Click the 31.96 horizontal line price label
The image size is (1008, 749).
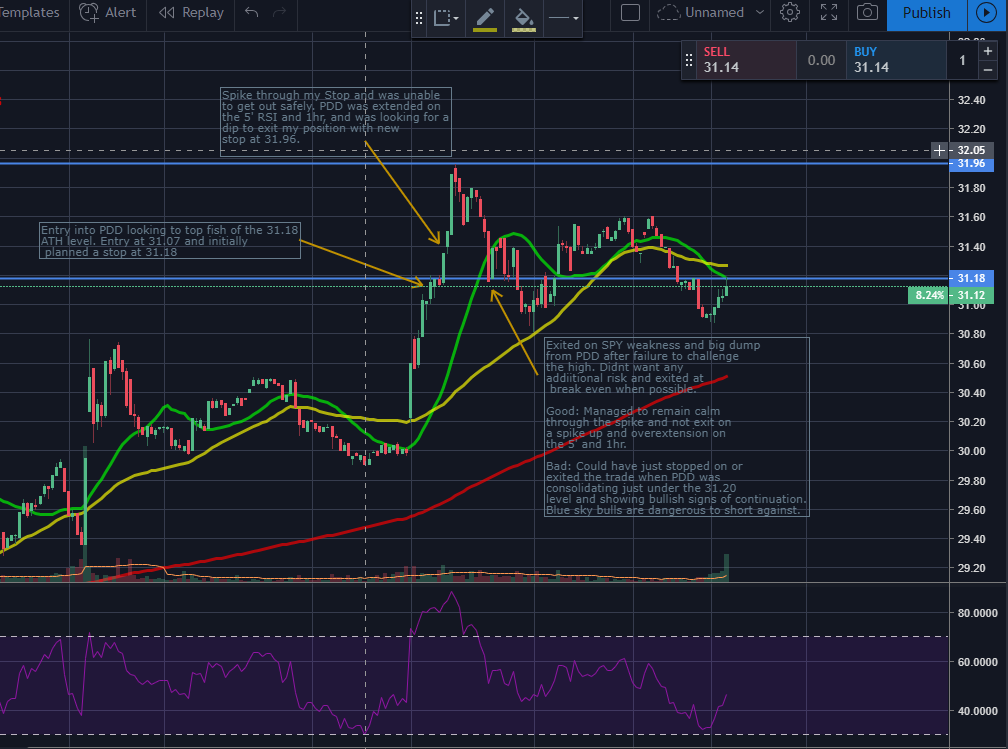point(971,163)
